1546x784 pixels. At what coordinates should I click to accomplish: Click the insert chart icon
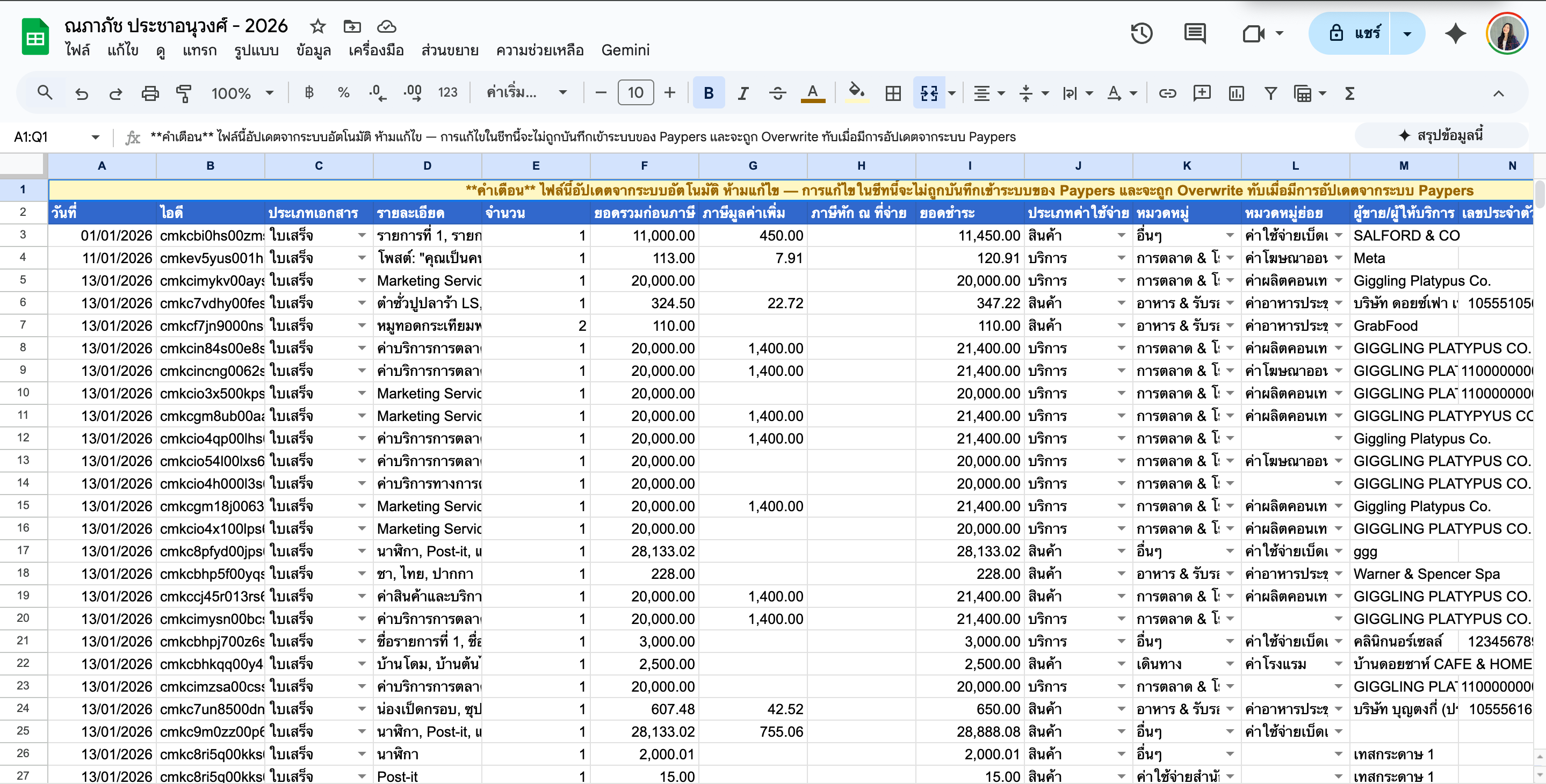pos(1237,93)
